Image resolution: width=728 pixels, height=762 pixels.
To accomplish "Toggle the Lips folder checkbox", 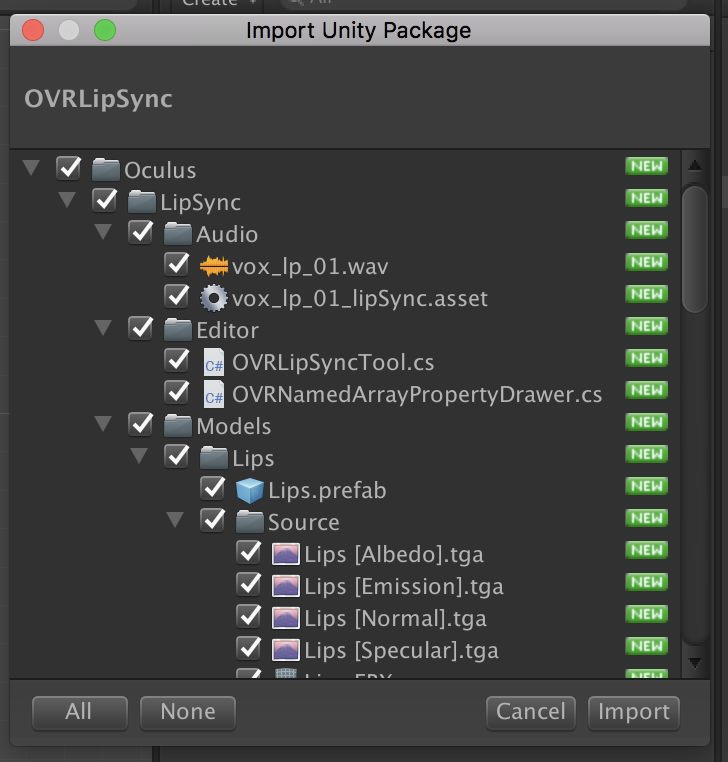I will pyautogui.click(x=176, y=456).
